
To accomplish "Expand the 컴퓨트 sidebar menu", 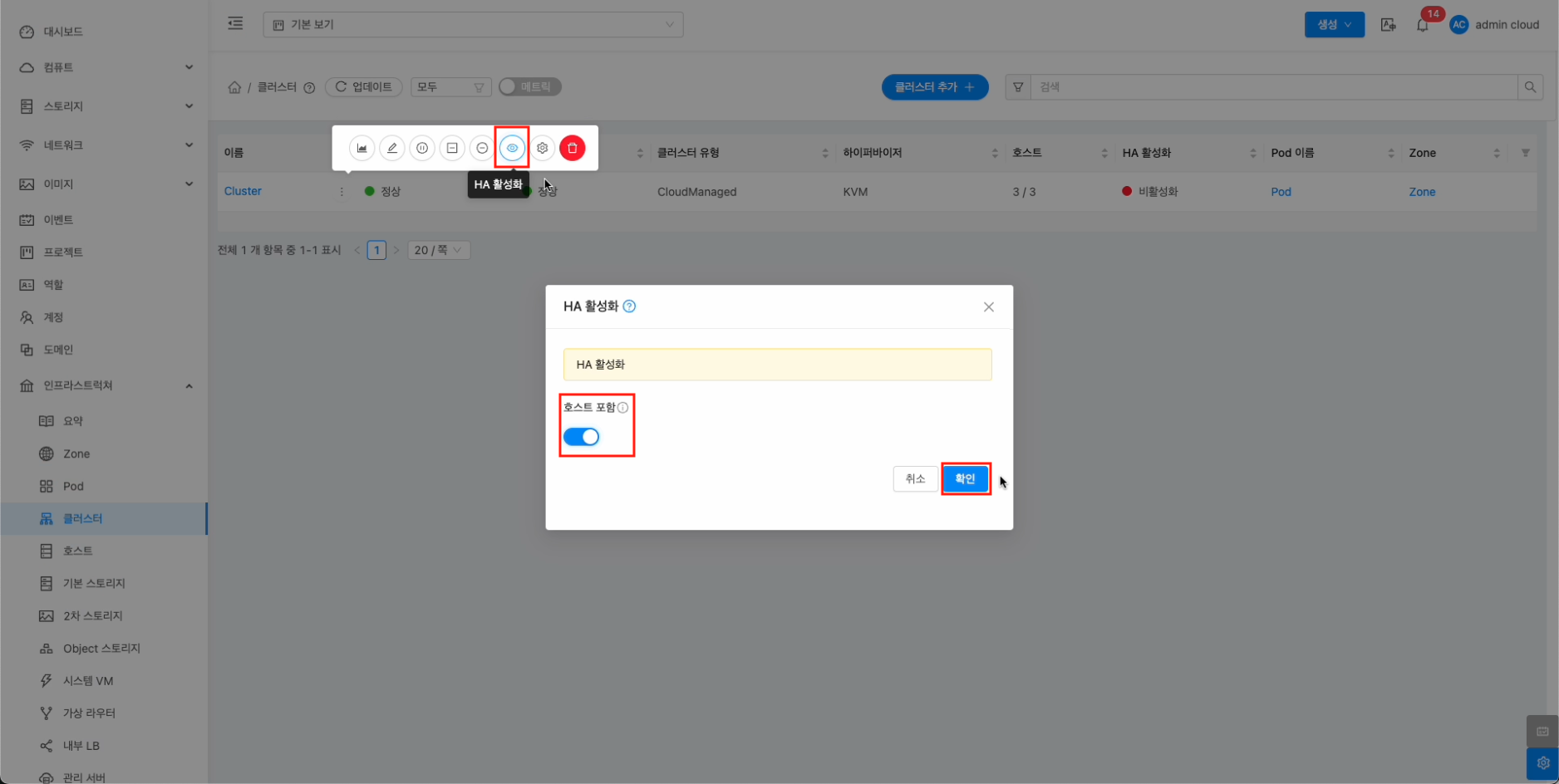I will click(x=104, y=67).
